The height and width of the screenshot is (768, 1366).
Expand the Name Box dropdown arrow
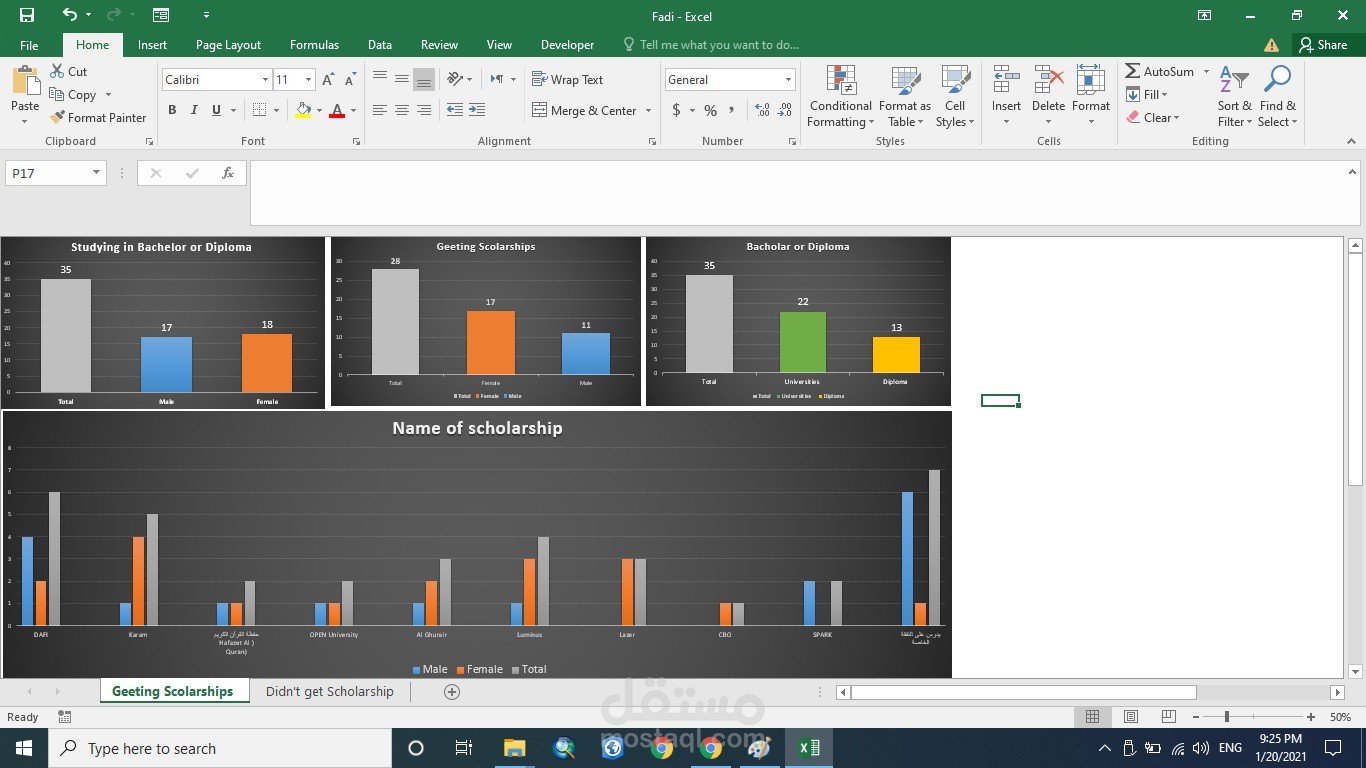tap(97, 173)
